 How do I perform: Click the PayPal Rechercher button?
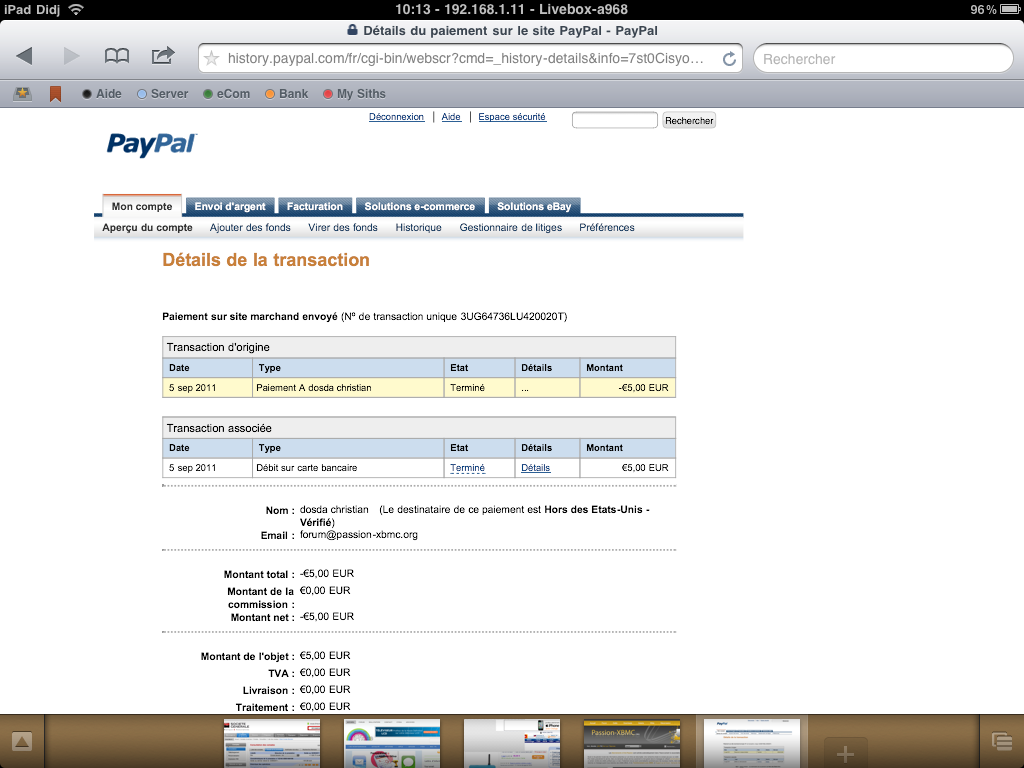click(689, 120)
